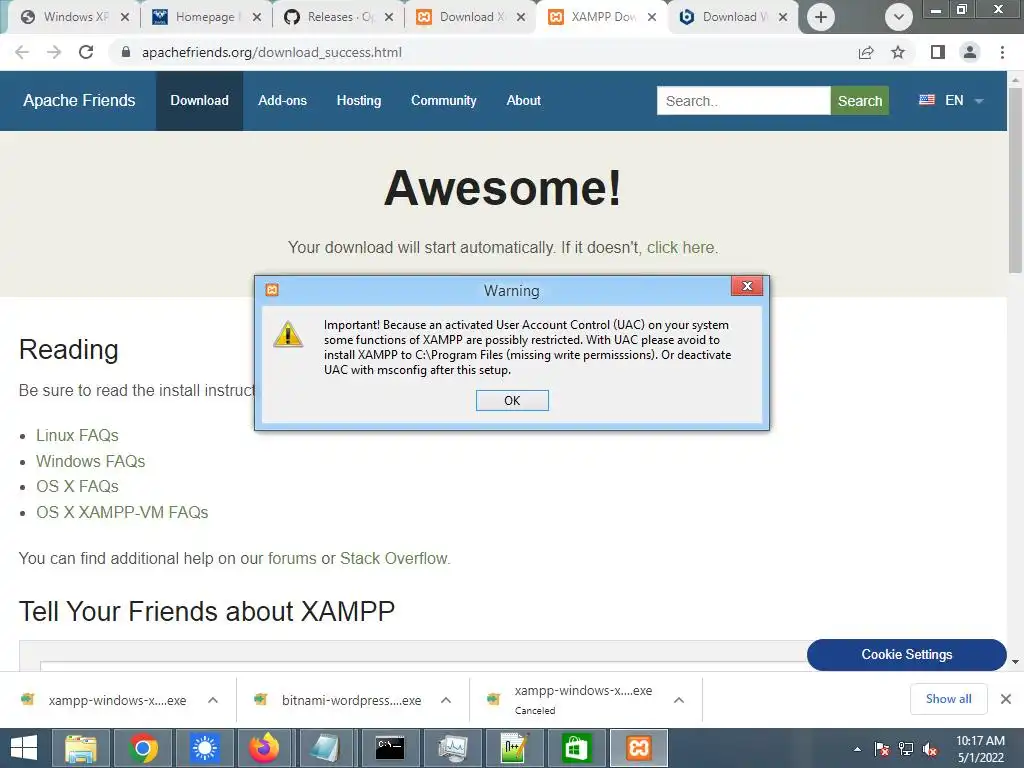Switch to the Homepage tab
This screenshot has height=768, width=1024.
[x=205, y=17]
